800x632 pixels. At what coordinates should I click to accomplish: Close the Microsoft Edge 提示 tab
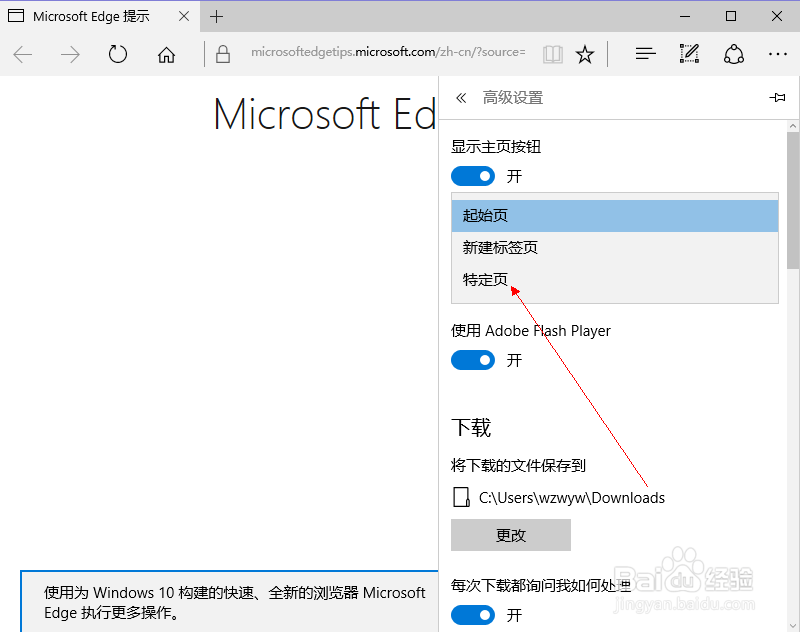[x=184, y=16]
